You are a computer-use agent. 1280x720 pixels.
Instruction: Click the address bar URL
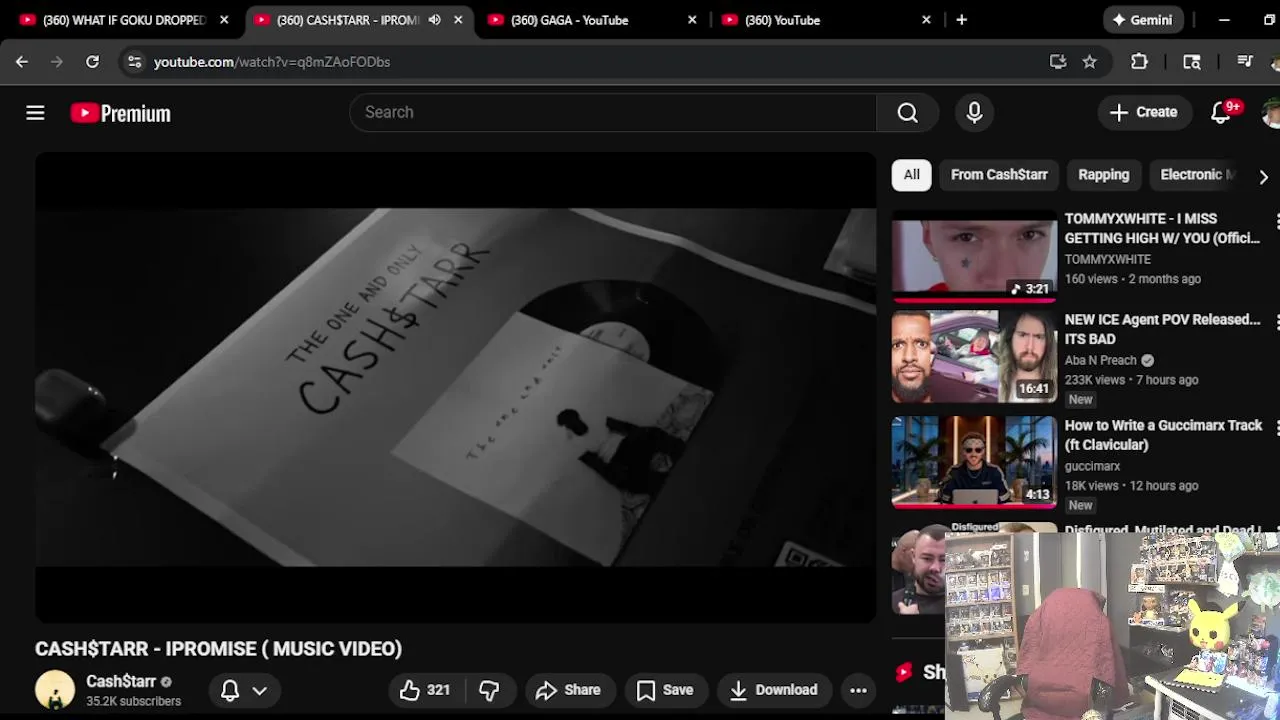pyautogui.click(x=272, y=62)
